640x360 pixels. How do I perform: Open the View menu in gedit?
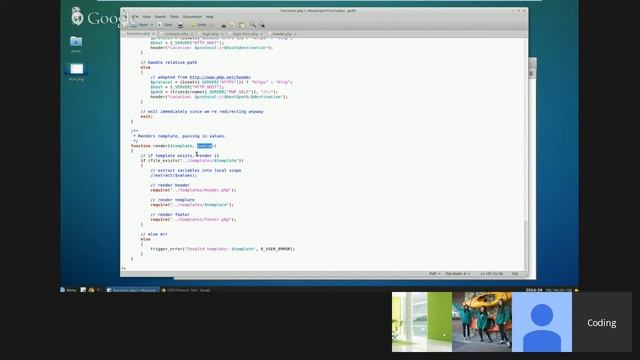[x=147, y=17]
